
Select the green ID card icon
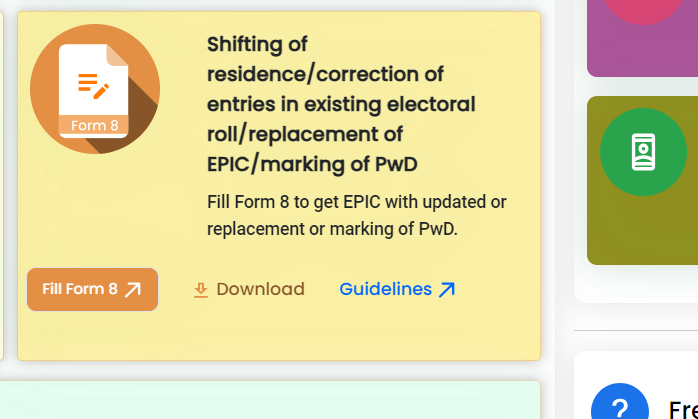coord(643,152)
